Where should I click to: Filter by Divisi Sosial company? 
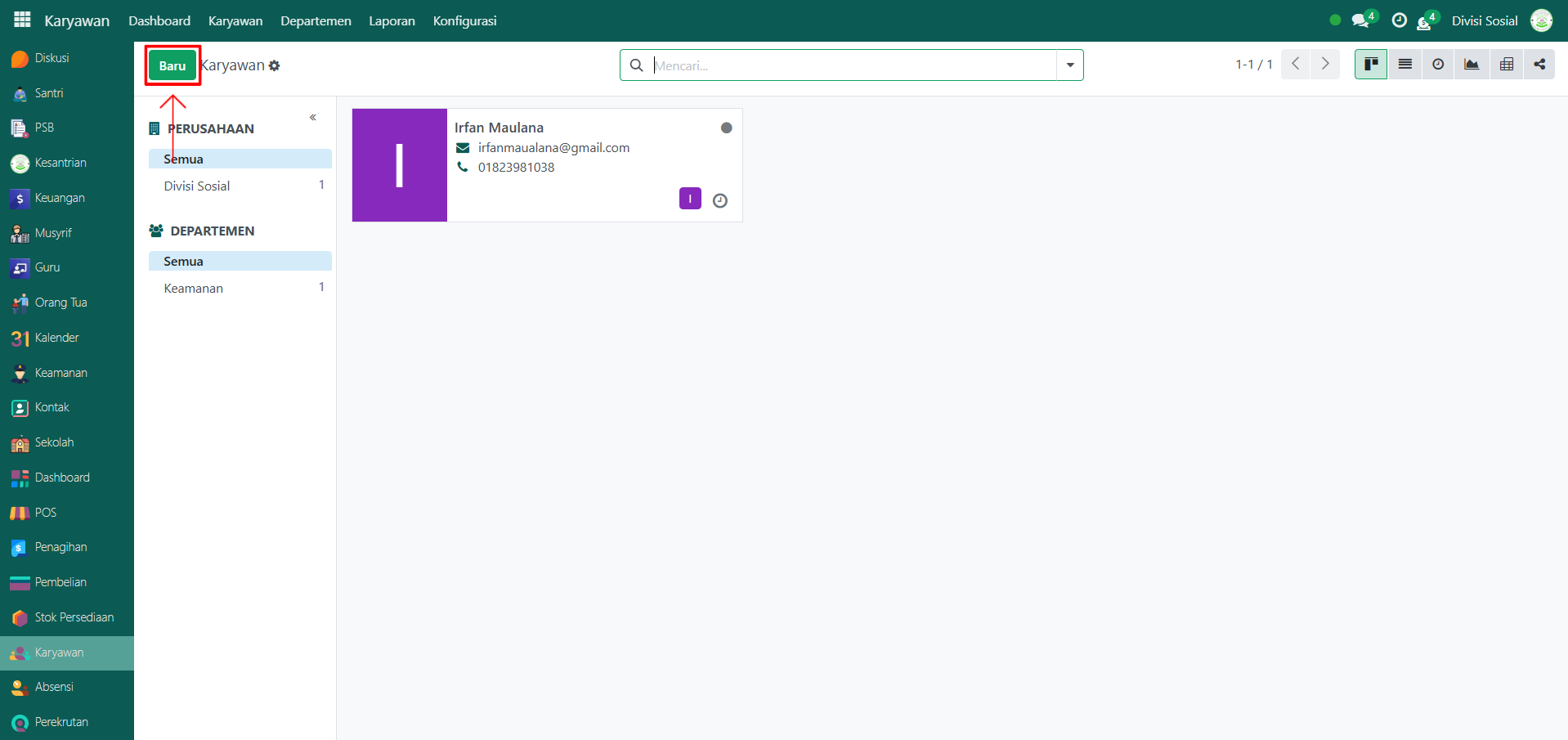coord(197,186)
